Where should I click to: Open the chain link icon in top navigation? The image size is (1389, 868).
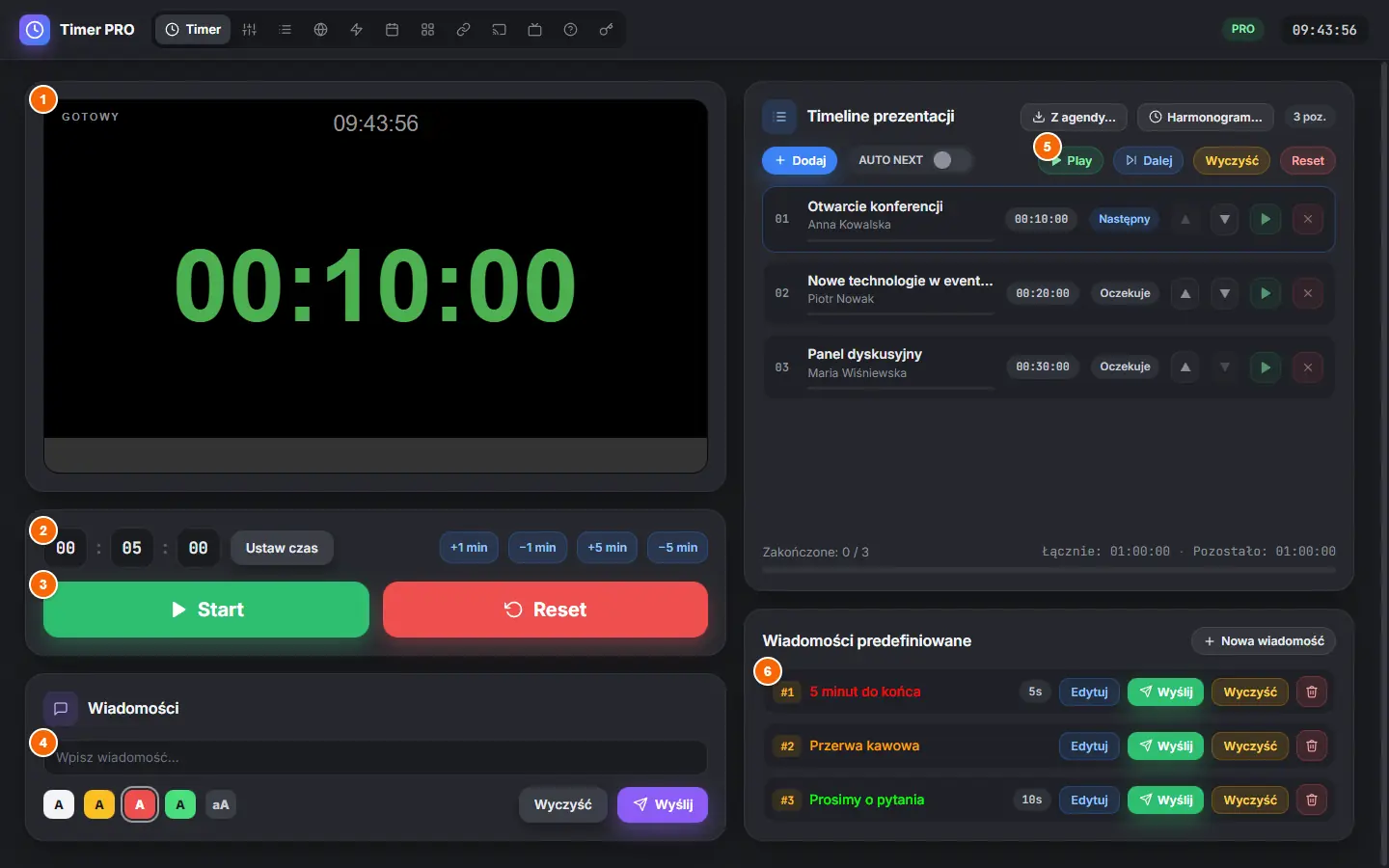464,30
